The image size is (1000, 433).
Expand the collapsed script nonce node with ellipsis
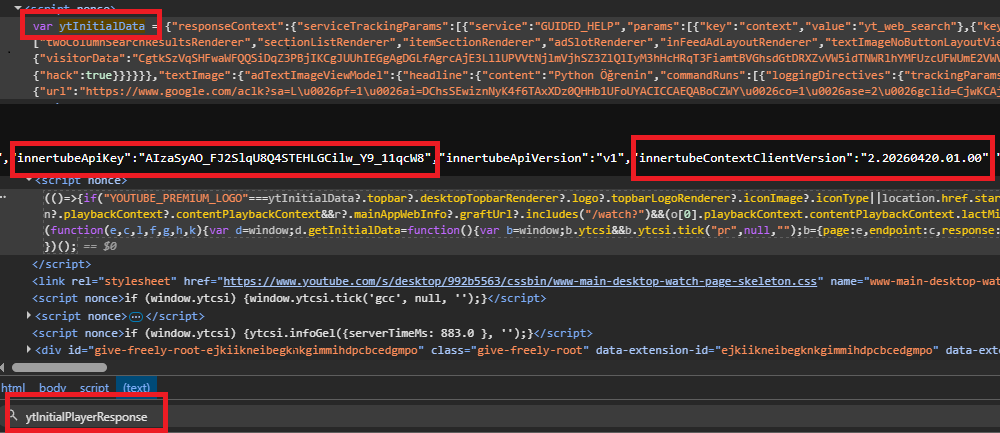coord(29,316)
